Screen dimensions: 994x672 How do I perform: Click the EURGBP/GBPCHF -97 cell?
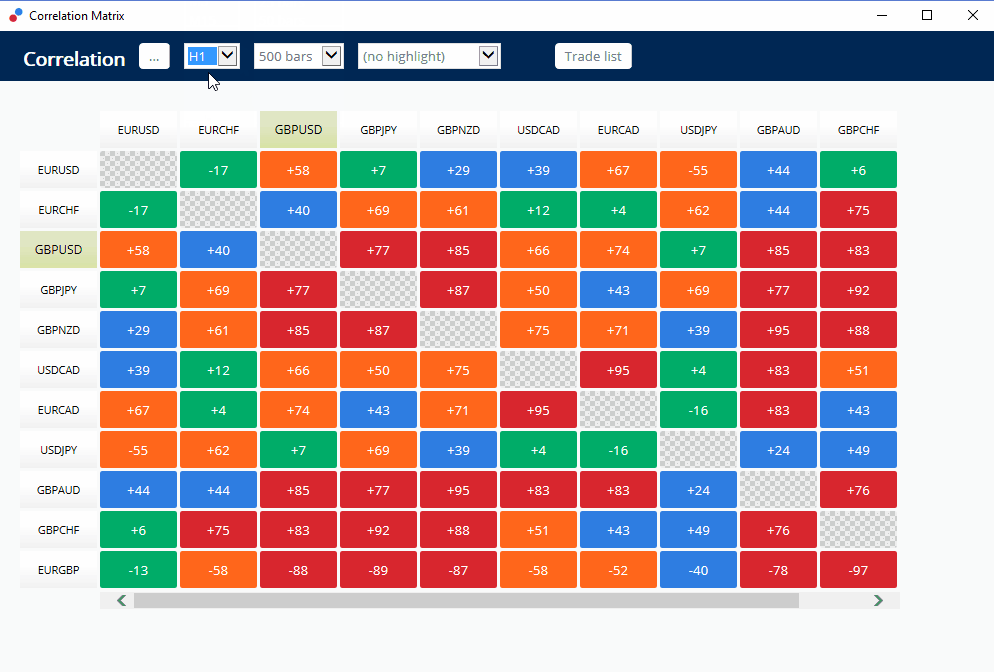(858, 570)
